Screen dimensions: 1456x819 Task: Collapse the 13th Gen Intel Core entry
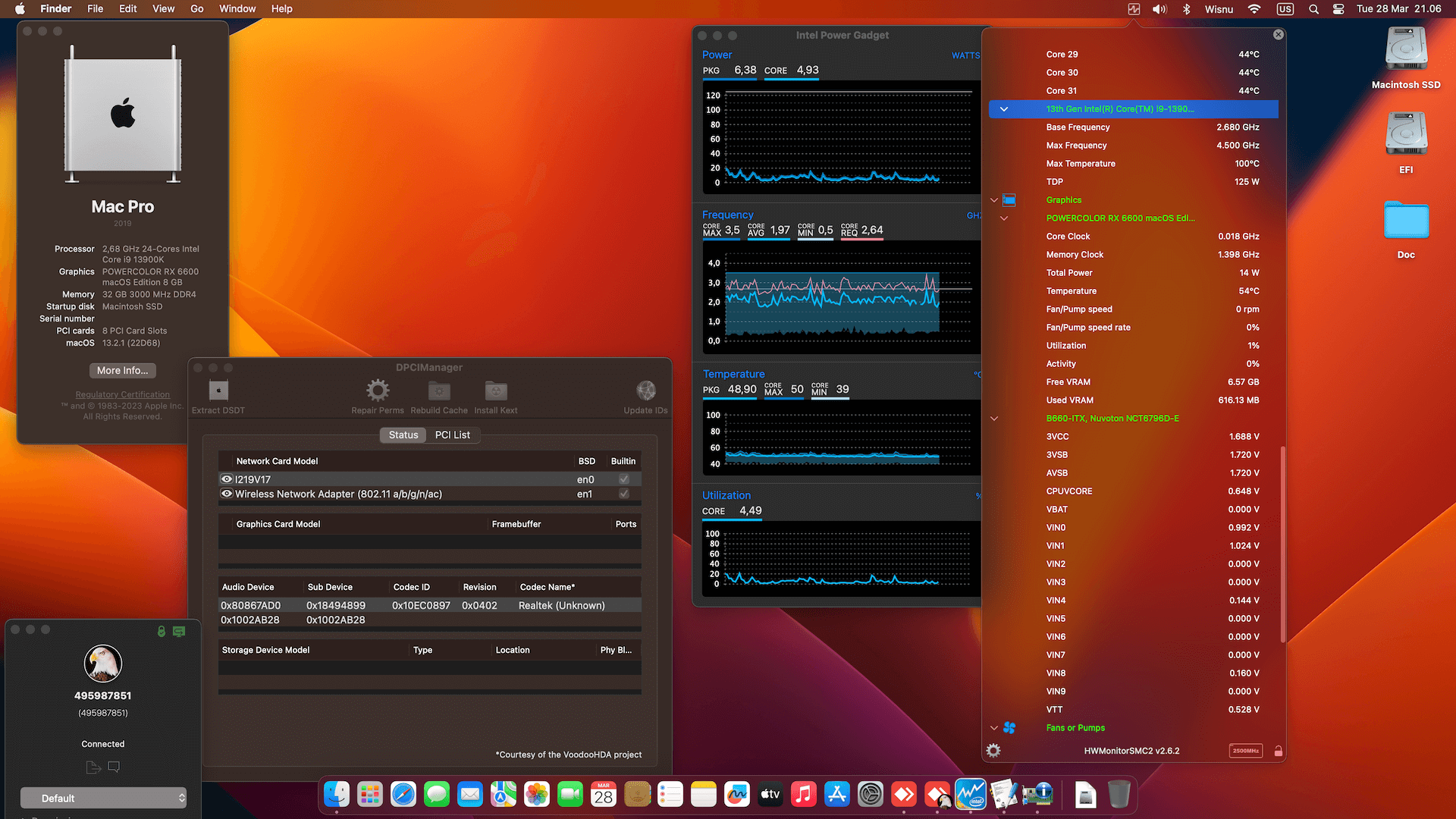pyautogui.click(x=1004, y=108)
